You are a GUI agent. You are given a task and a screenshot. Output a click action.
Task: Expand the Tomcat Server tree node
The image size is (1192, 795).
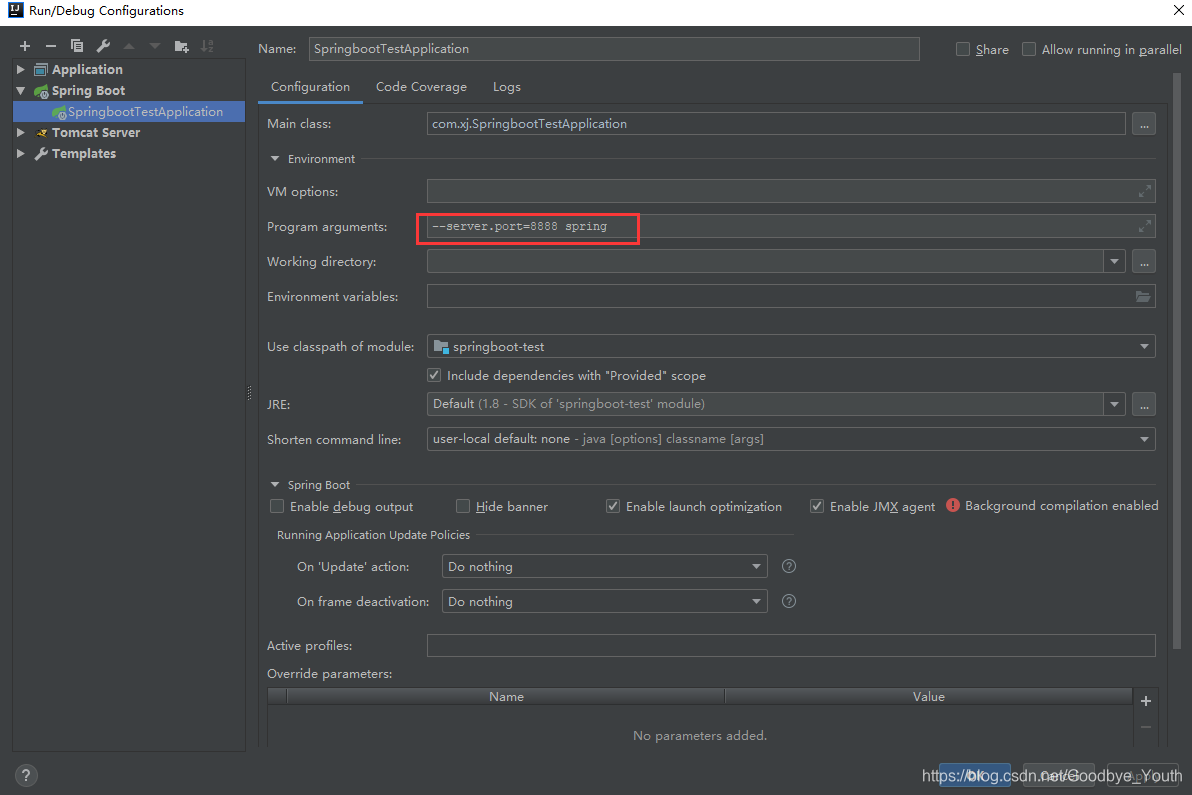coord(21,132)
